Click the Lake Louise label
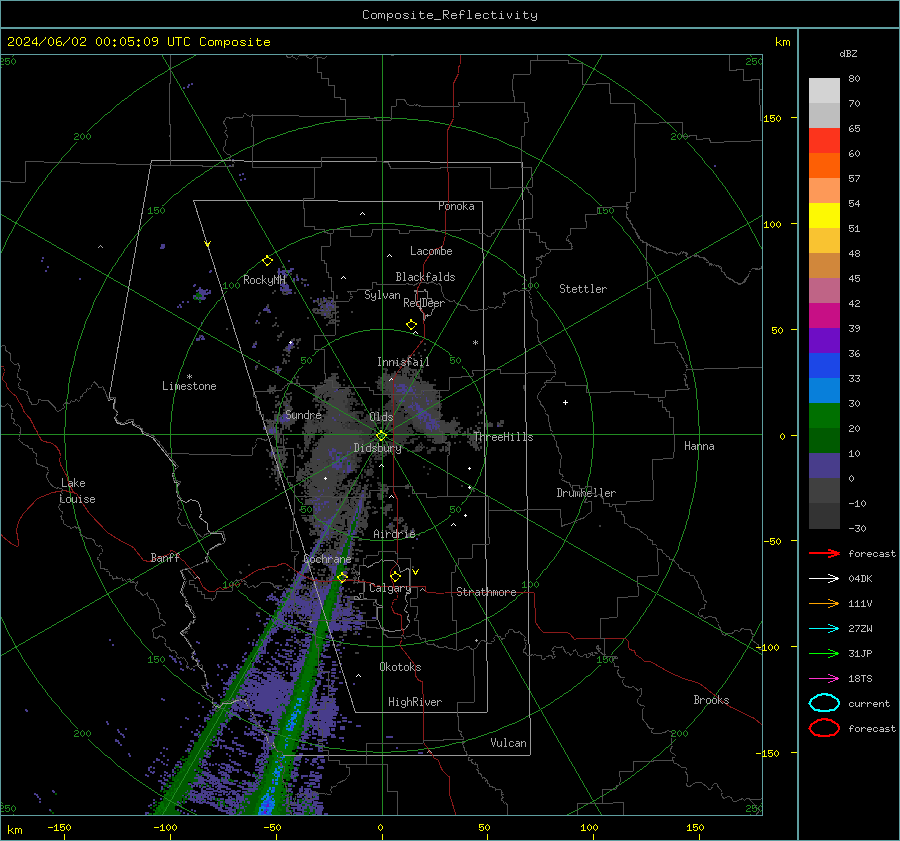 77,491
